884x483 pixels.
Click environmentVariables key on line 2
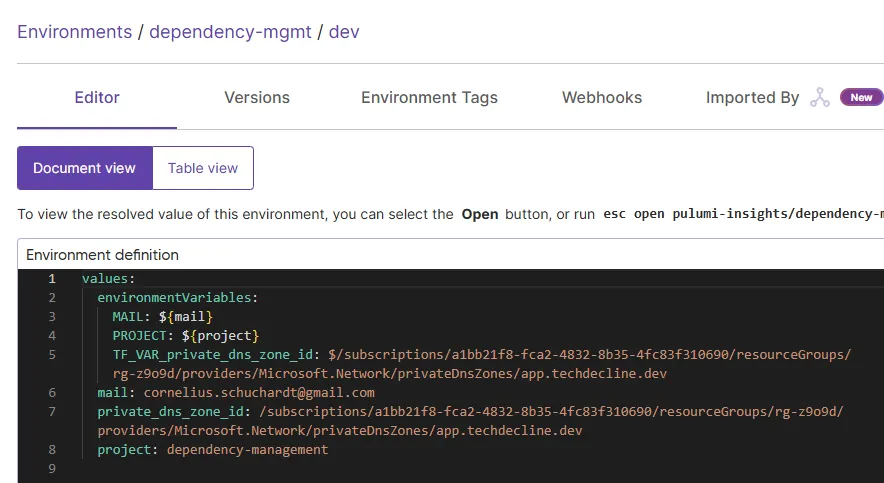[x=177, y=297]
